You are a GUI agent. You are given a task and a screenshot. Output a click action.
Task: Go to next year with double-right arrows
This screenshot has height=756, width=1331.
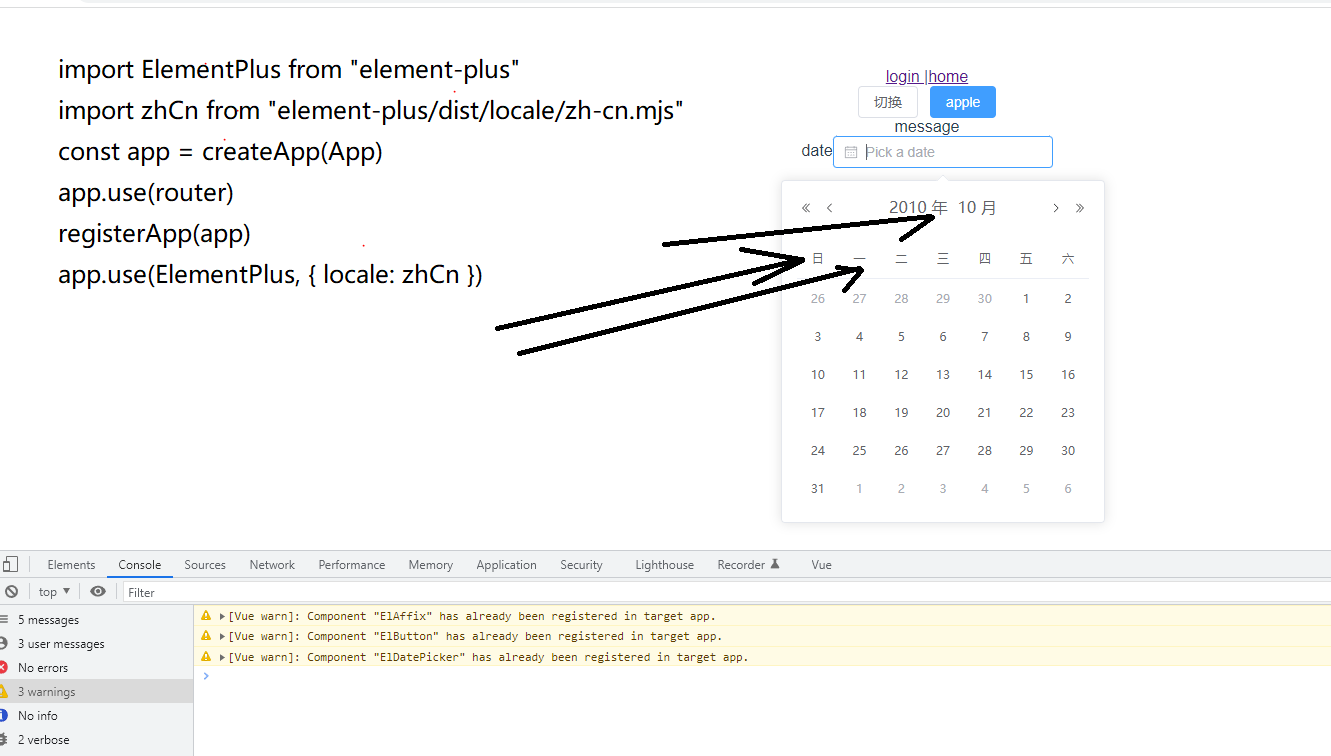tap(1080, 207)
